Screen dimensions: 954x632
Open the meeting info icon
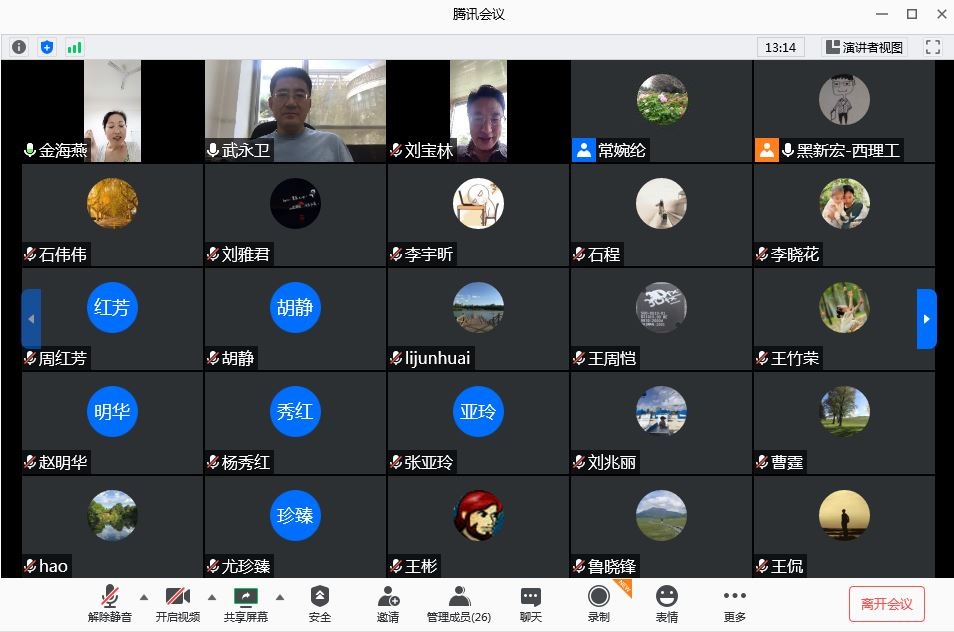19,47
